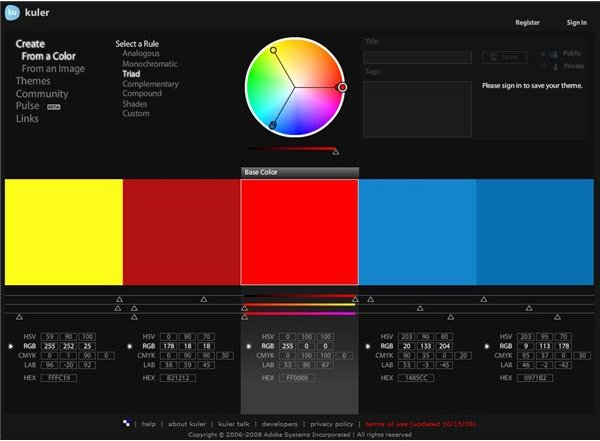Click the RGB field showing 204

tap(444, 346)
